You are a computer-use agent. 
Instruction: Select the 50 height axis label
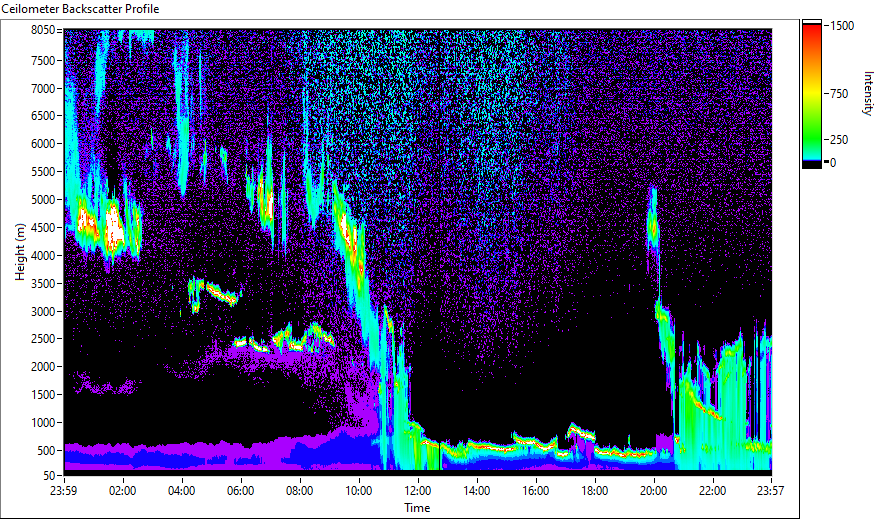click(49, 476)
